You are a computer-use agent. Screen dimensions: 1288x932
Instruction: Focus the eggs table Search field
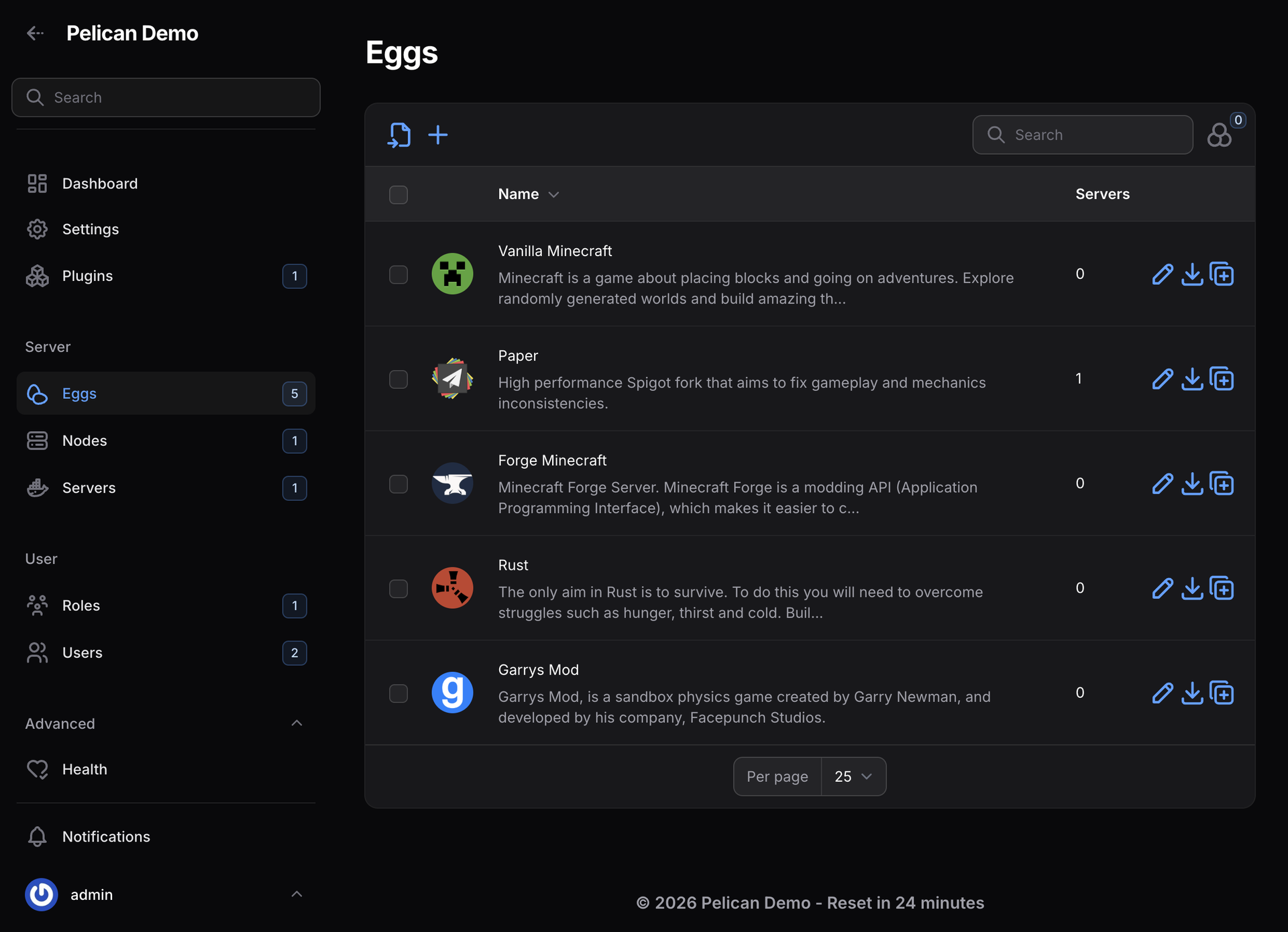(x=1083, y=135)
